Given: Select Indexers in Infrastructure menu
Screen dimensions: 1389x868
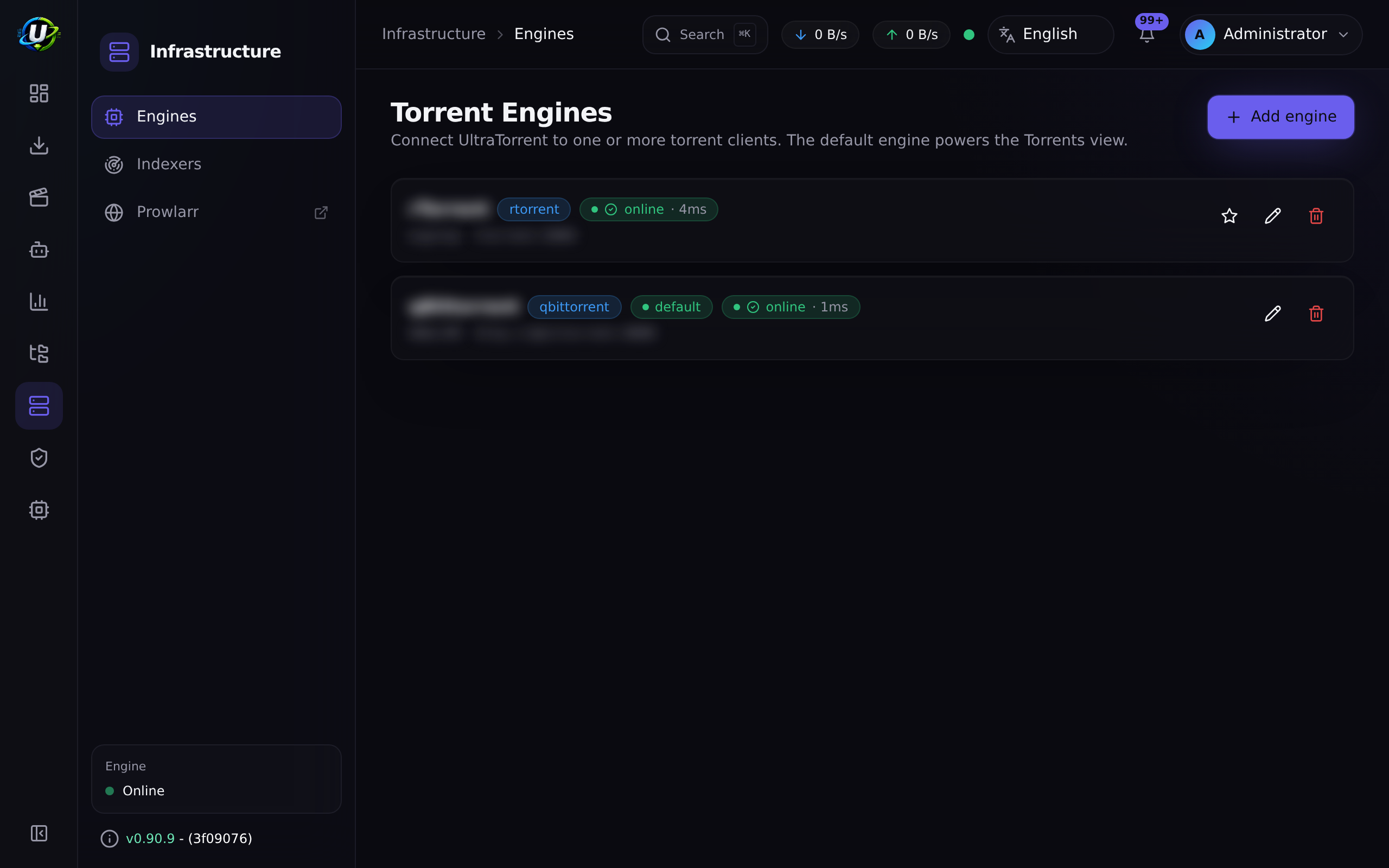Looking at the screenshot, I should pyautogui.click(x=216, y=164).
